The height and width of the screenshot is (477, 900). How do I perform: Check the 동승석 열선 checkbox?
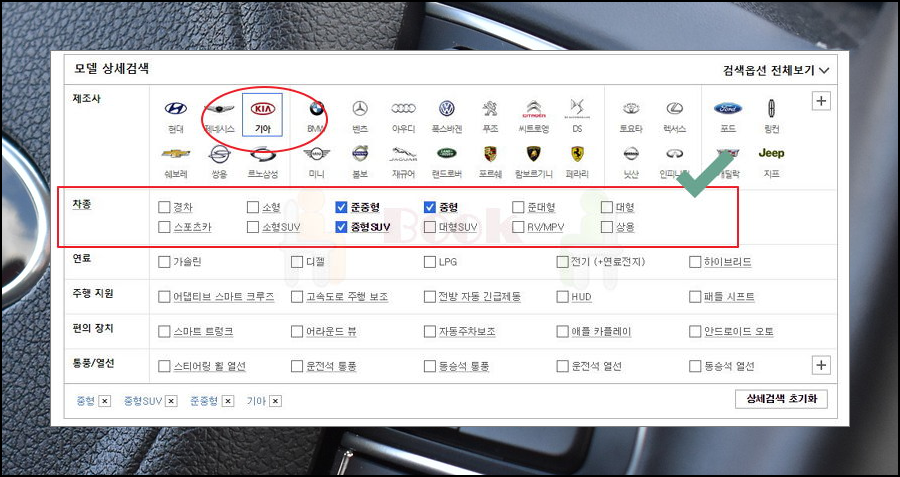pos(695,366)
